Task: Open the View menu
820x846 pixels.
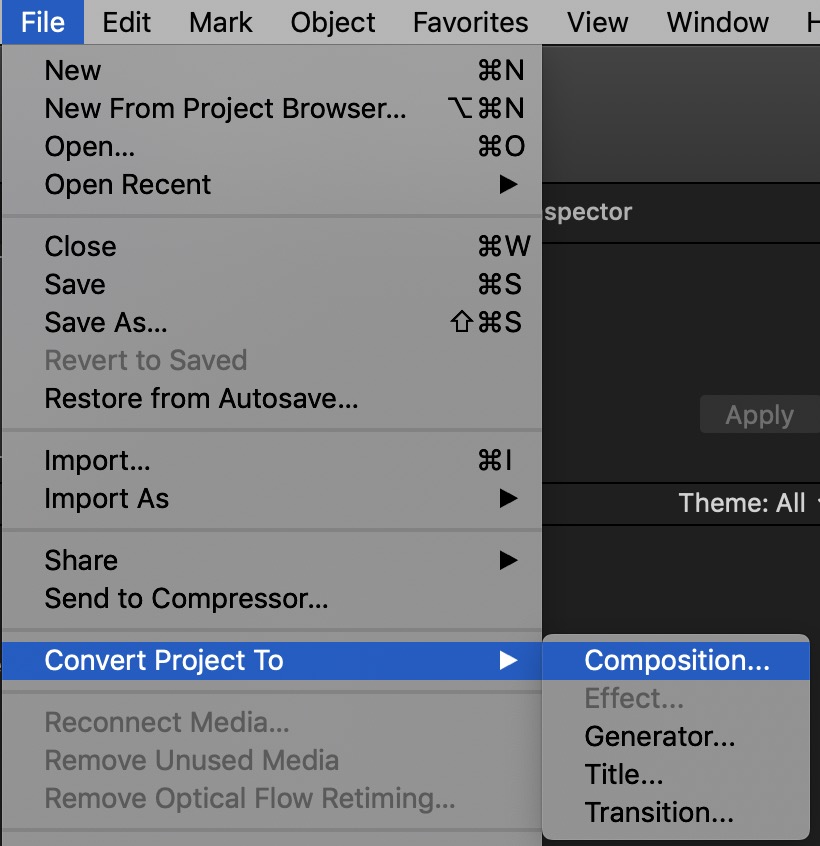Action: click(x=597, y=22)
